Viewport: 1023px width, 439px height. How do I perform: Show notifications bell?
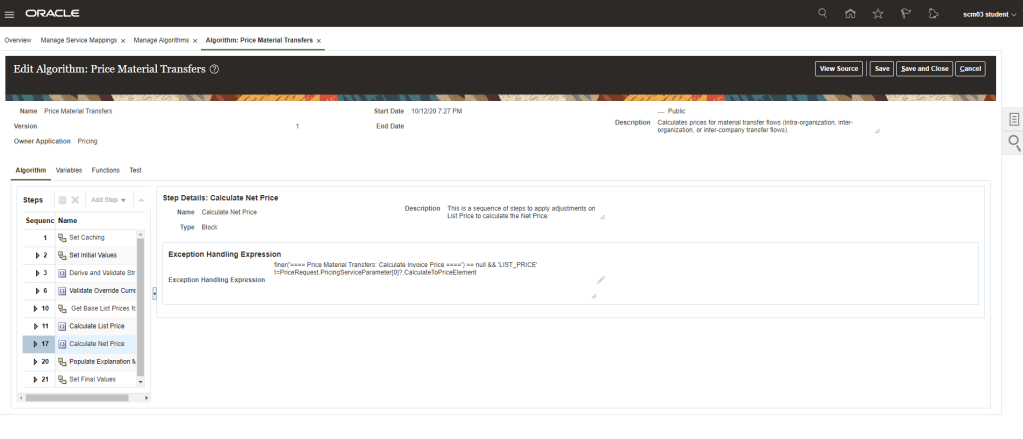[x=932, y=14]
